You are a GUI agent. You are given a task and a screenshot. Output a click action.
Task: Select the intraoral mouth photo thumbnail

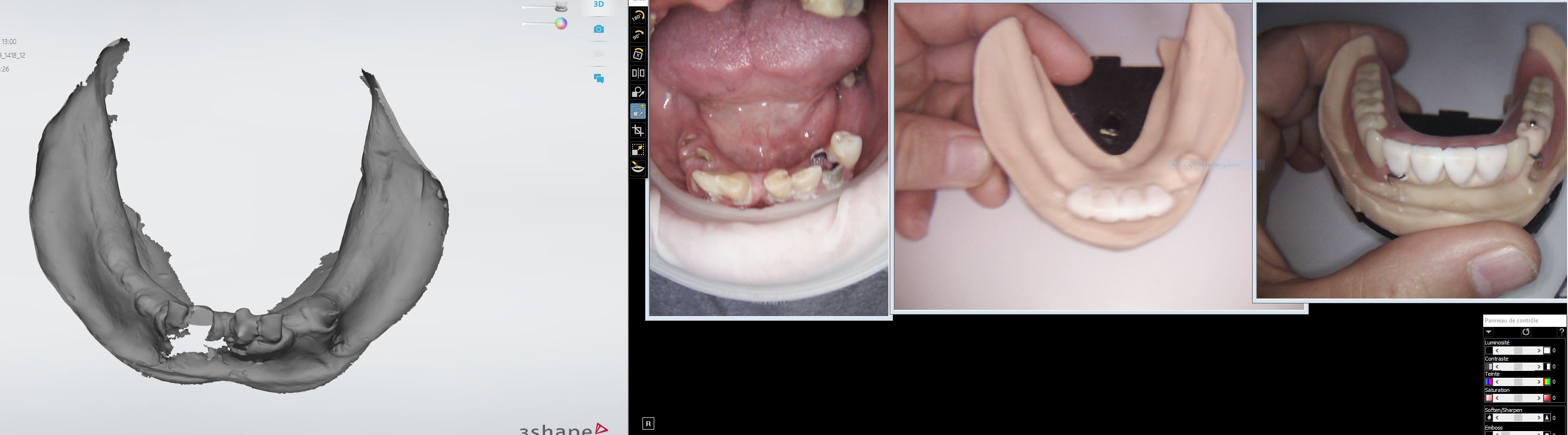[x=768, y=158]
